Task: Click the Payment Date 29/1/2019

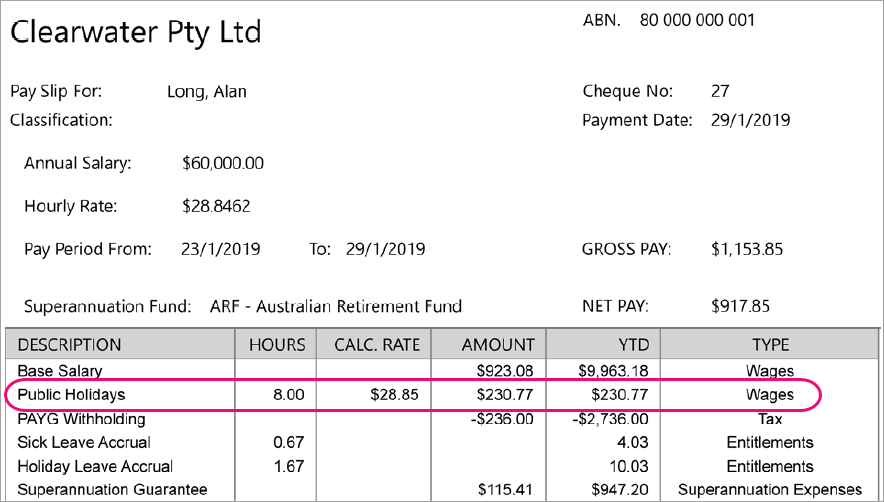Action: pos(750,120)
